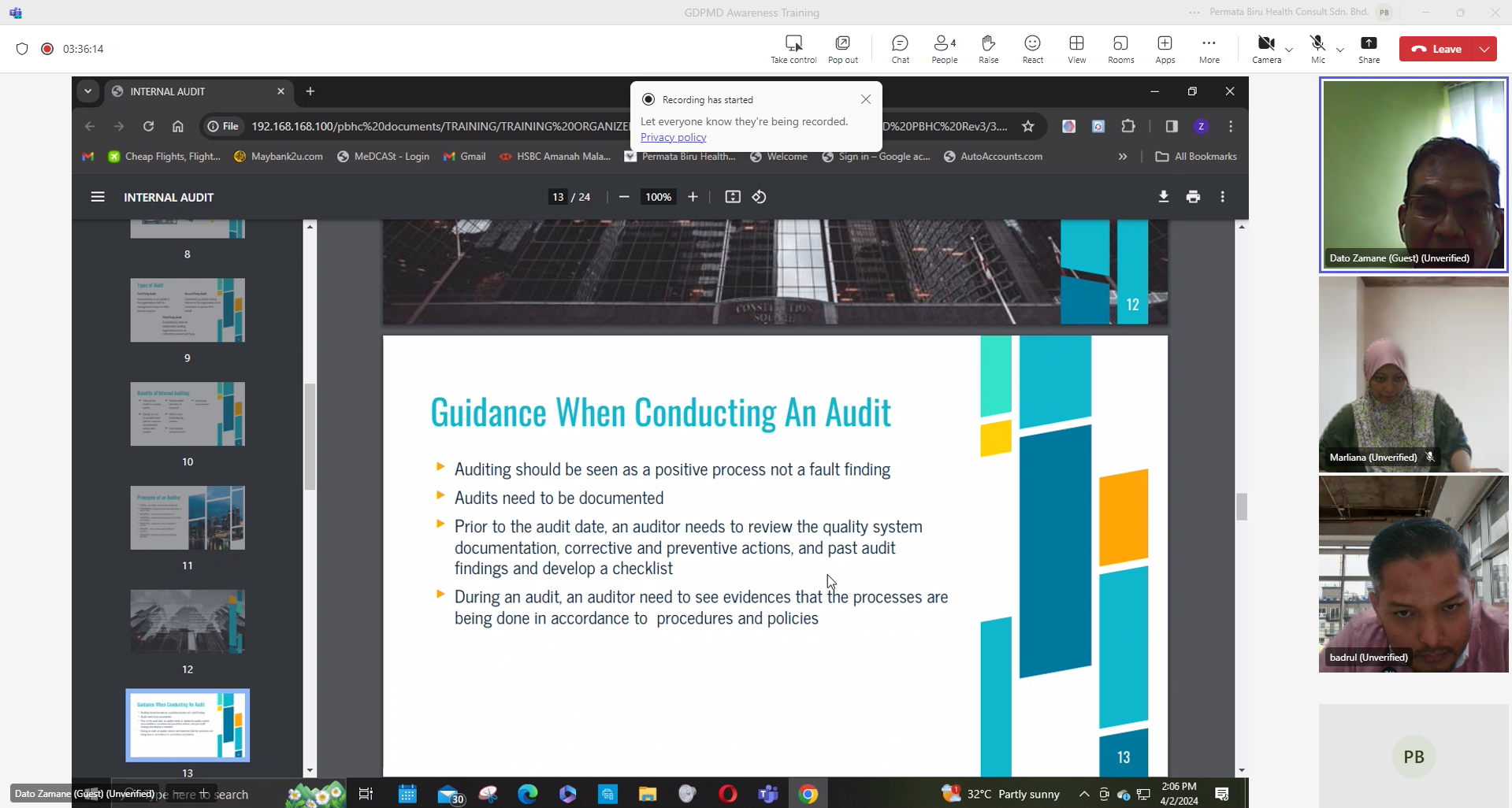This screenshot has height=808, width=1512.
Task: Select Dato Zamane's video tile
Action: point(1413,175)
